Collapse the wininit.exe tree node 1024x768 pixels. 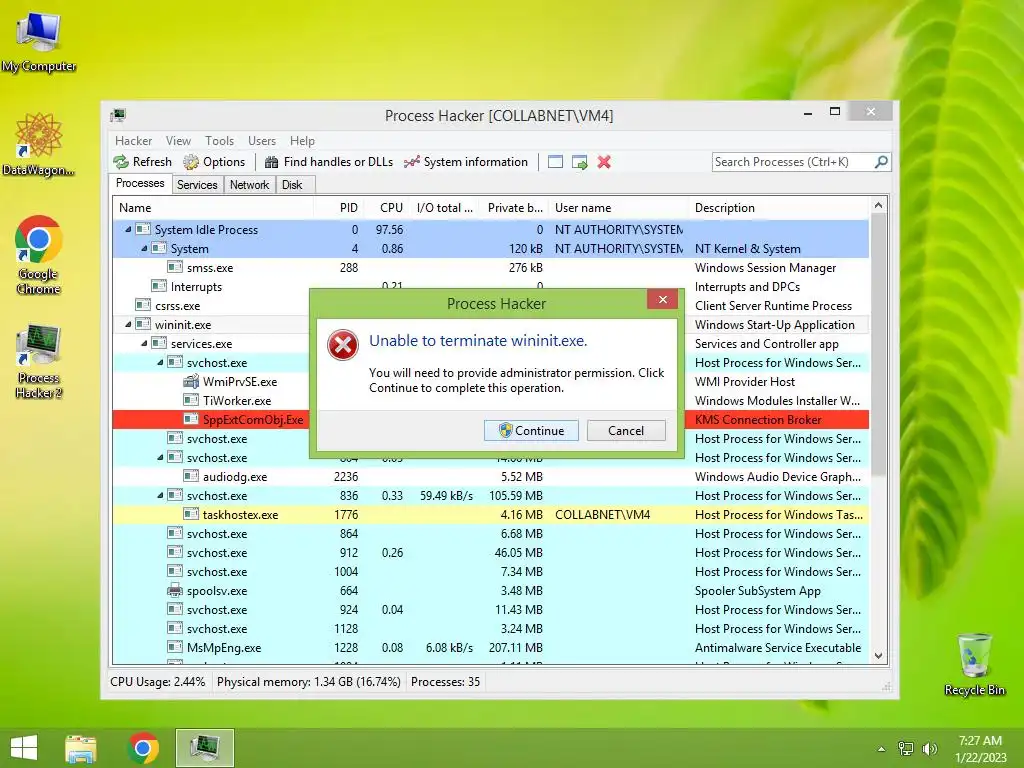click(128, 324)
